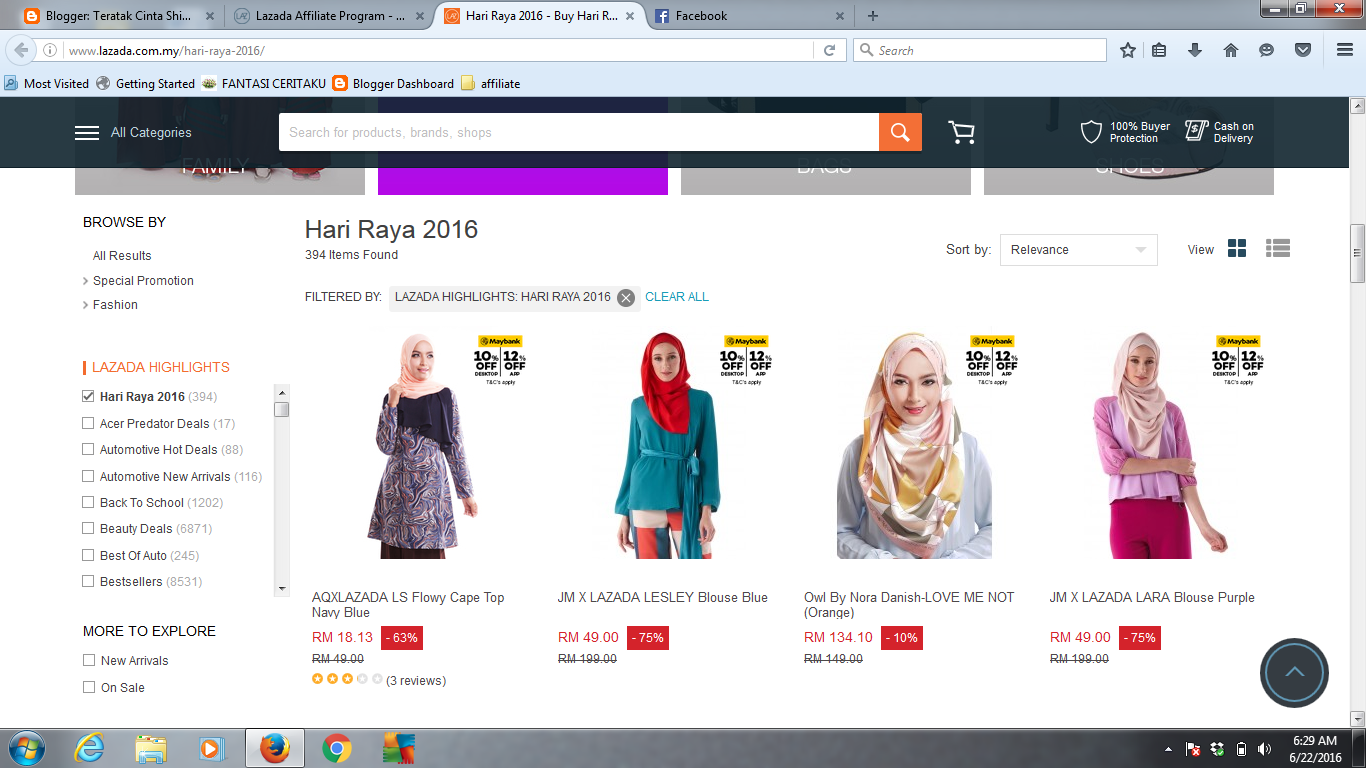
Task: Click the red hijab teal blouse product image
Action: [x=668, y=445]
